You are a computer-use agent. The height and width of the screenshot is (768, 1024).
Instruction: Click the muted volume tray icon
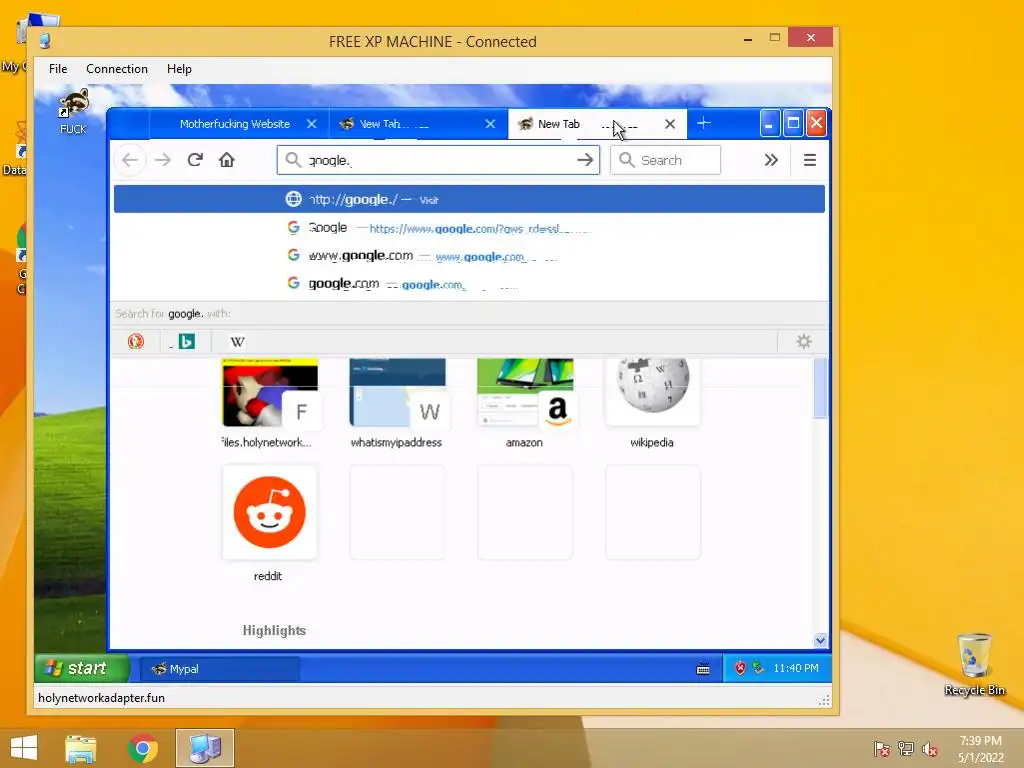(x=930, y=749)
